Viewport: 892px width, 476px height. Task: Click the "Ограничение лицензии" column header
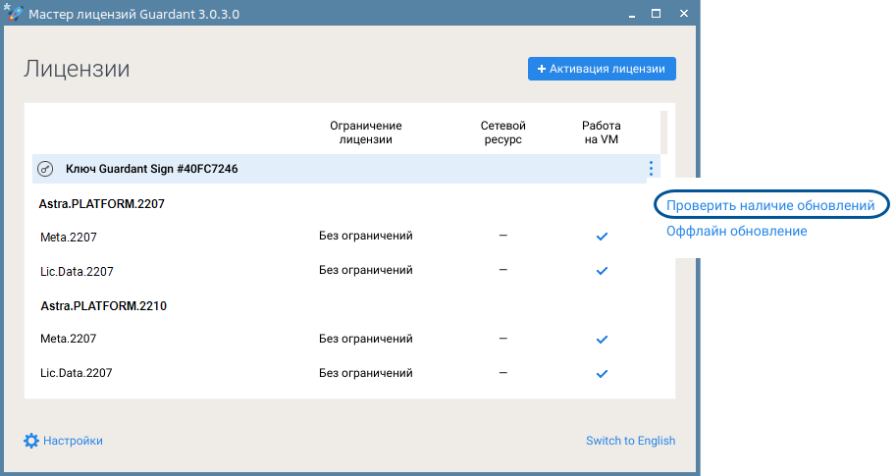point(365,132)
